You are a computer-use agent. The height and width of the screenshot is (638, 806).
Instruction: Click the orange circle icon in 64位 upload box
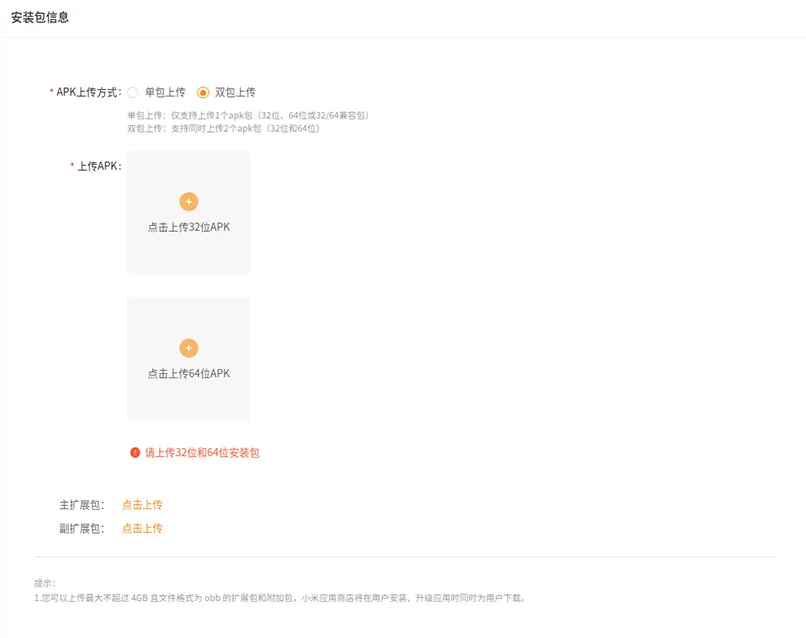coord(188,348)
